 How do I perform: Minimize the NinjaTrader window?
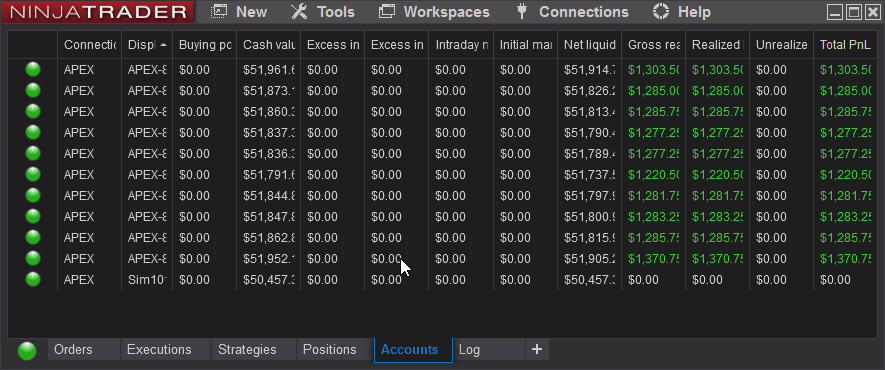(x=836, y=12)
